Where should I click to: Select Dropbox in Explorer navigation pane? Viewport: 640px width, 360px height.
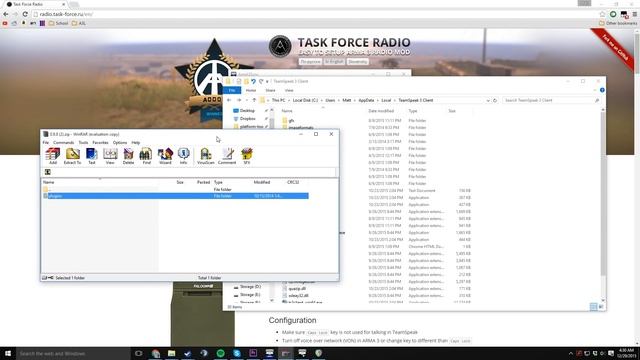coord(247,118)
